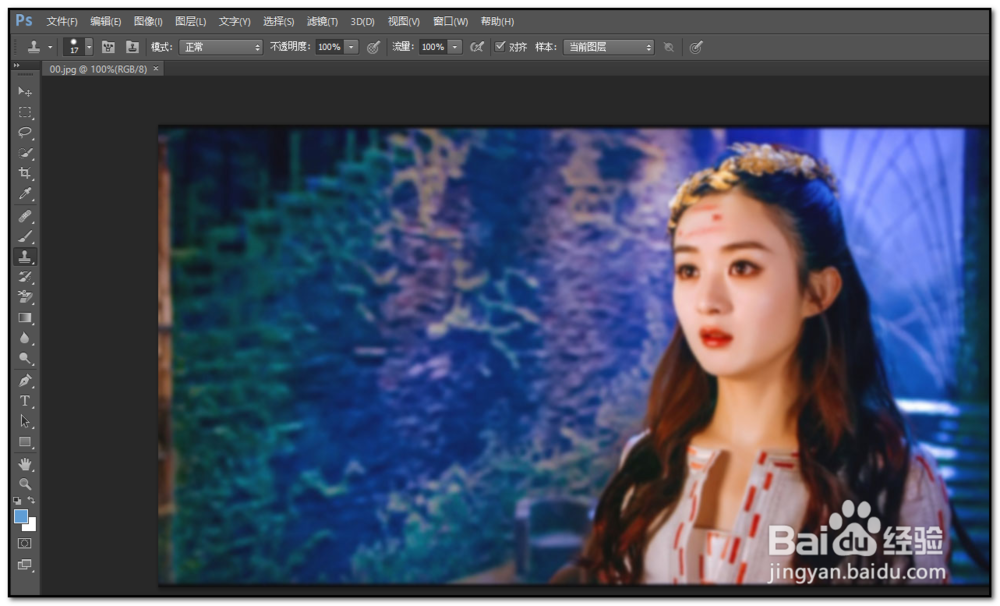Select the Lasso tool
The image size is (1000, 606).
(25, 133)
